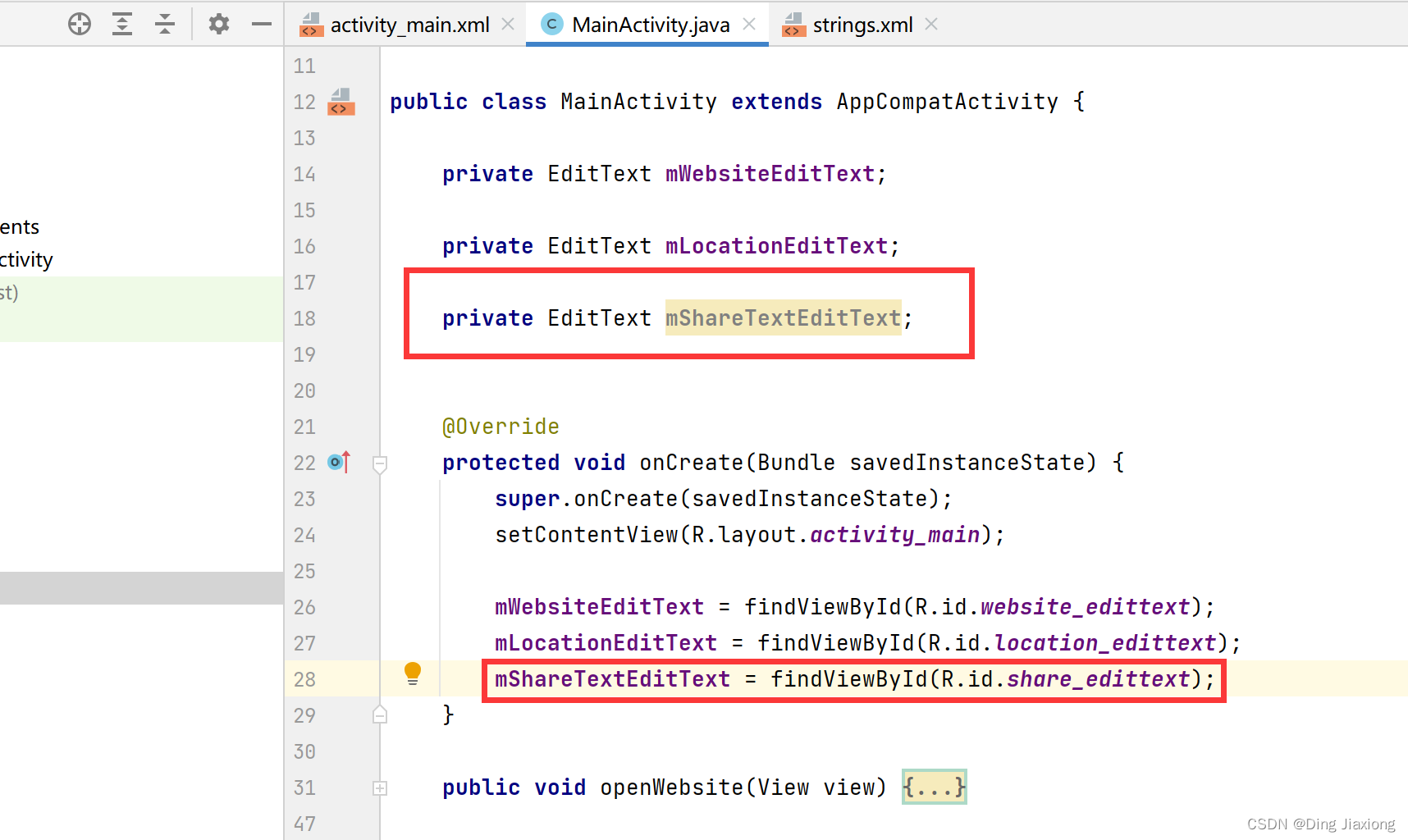
Task: Click the overriding-method arrow icon on line 22
Action: click(x=337, y=462)
